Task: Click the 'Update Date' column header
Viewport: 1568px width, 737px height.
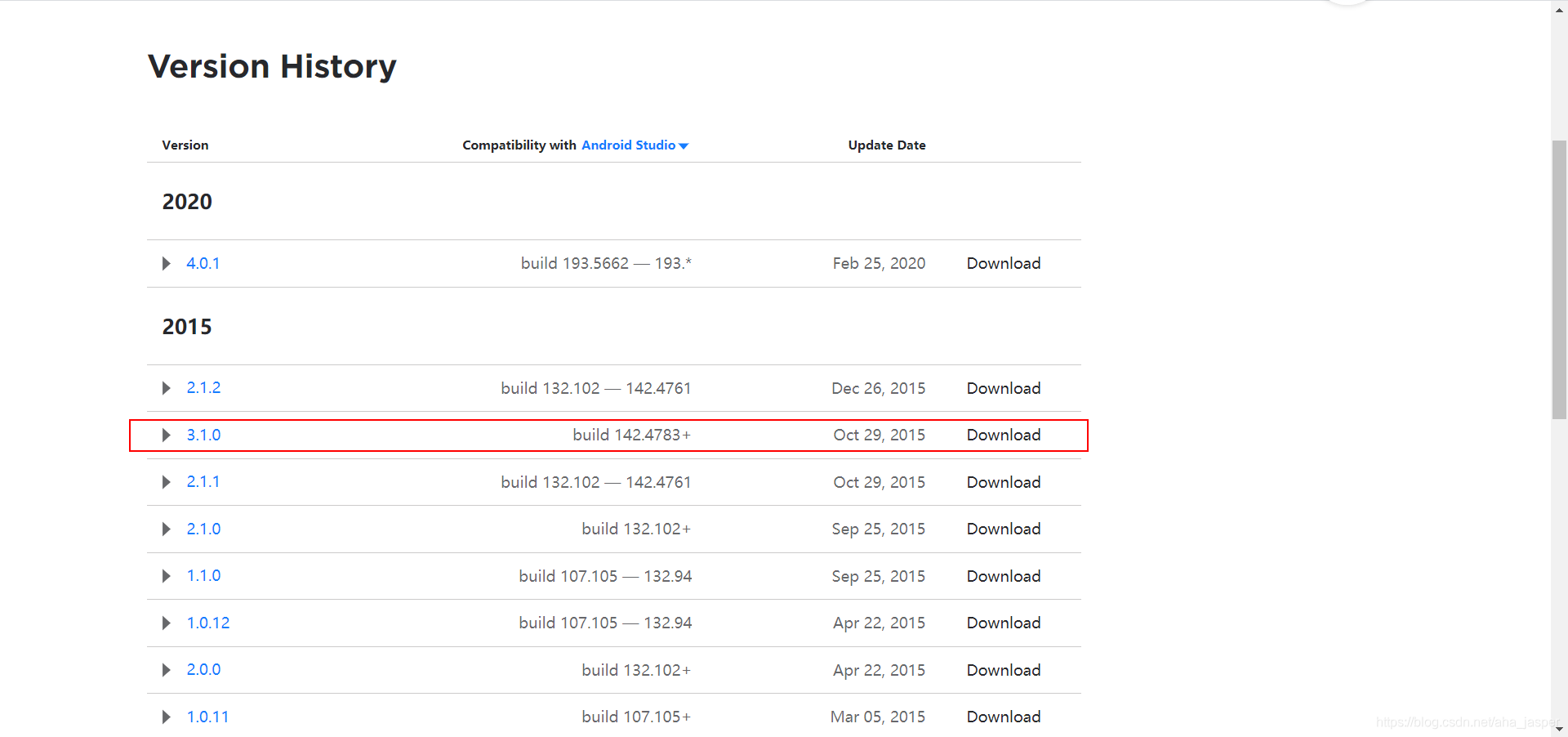Action: [887, 145]
